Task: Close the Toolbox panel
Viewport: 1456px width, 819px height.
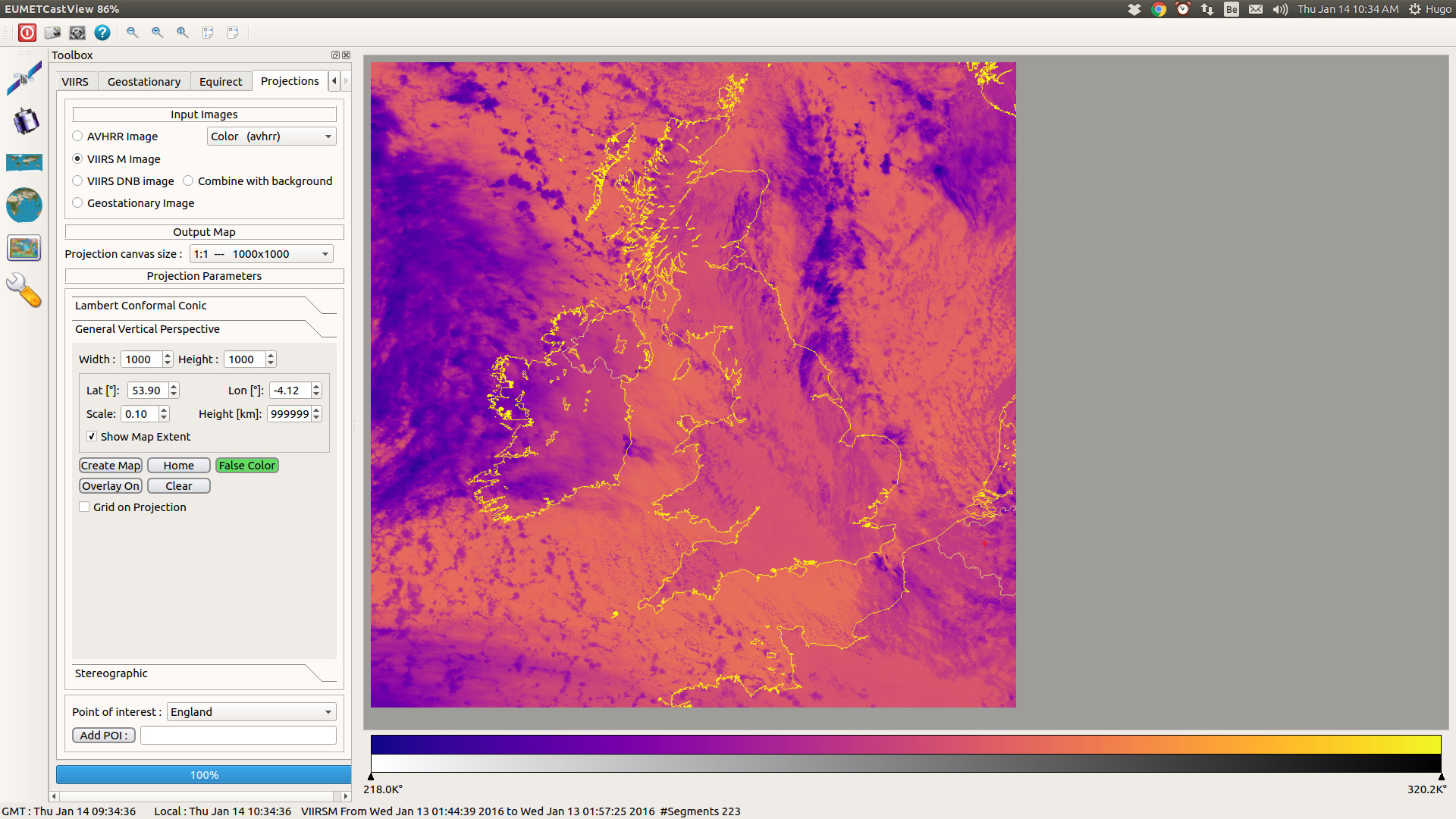Action: coord(347,55)
